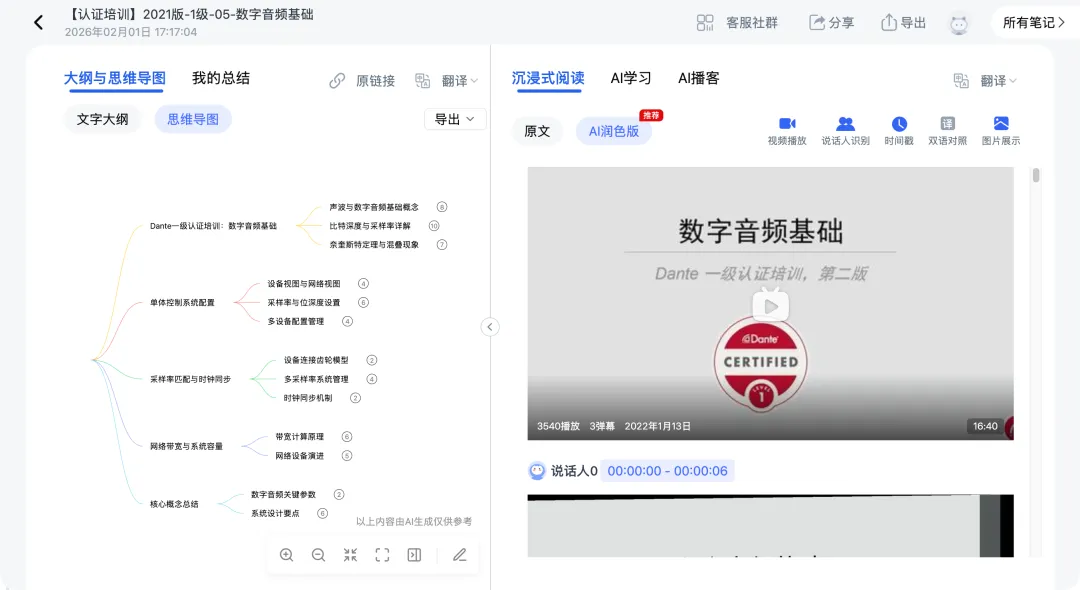Select 文字大纲 view

point(102,119)
